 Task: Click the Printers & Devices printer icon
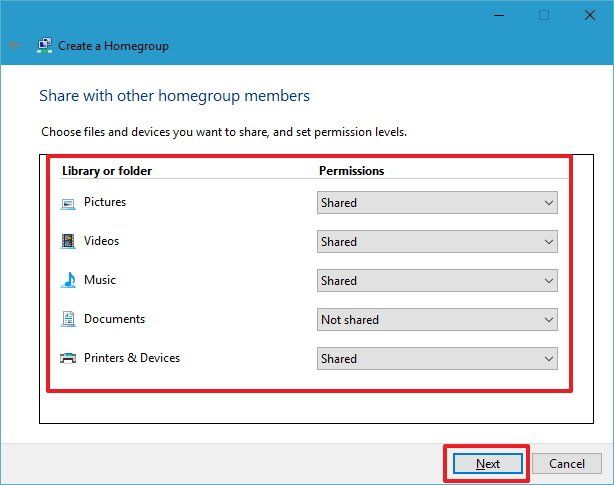[x=68, y=358]
